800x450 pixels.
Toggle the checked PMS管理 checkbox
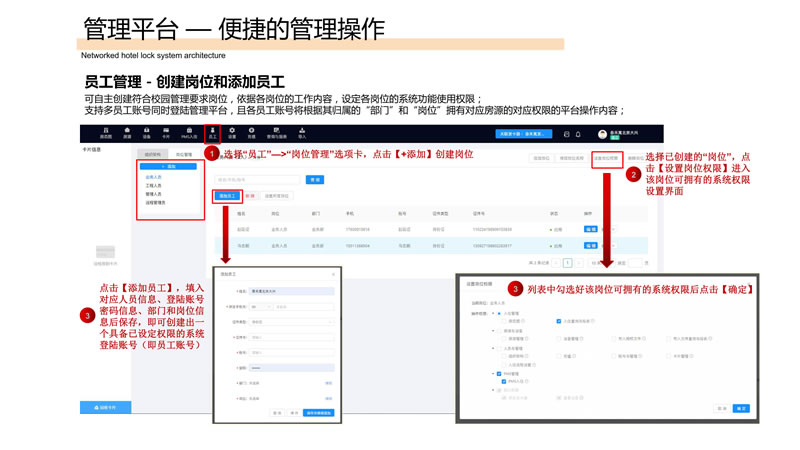point(500,374)
